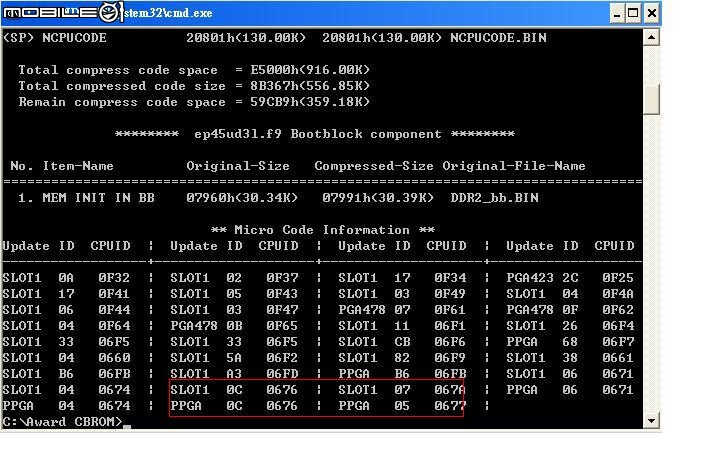Click the scroll up arrow of the console
This screenshot has height=450, width=720.
pyautogui.click(x=651, y=37)
